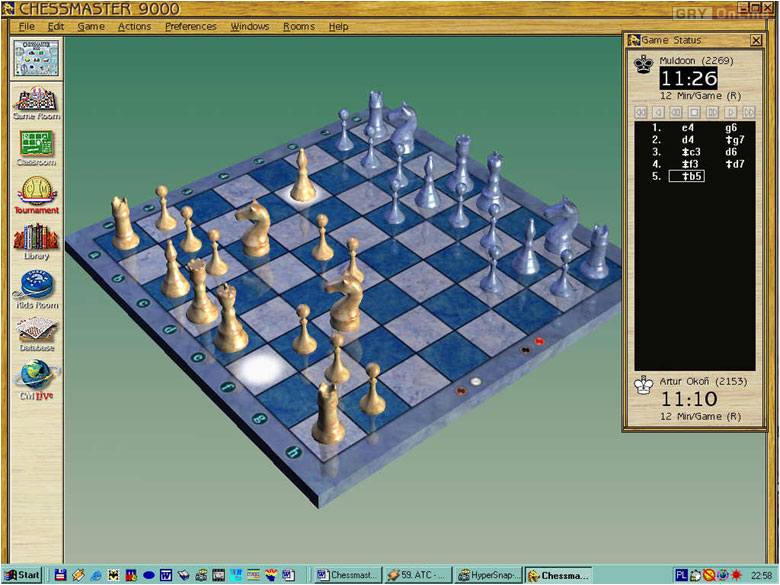780x585 pixels.
Task: Click the PL language indicator in tray
Action: pyautogui.click(x=682, y=575)
